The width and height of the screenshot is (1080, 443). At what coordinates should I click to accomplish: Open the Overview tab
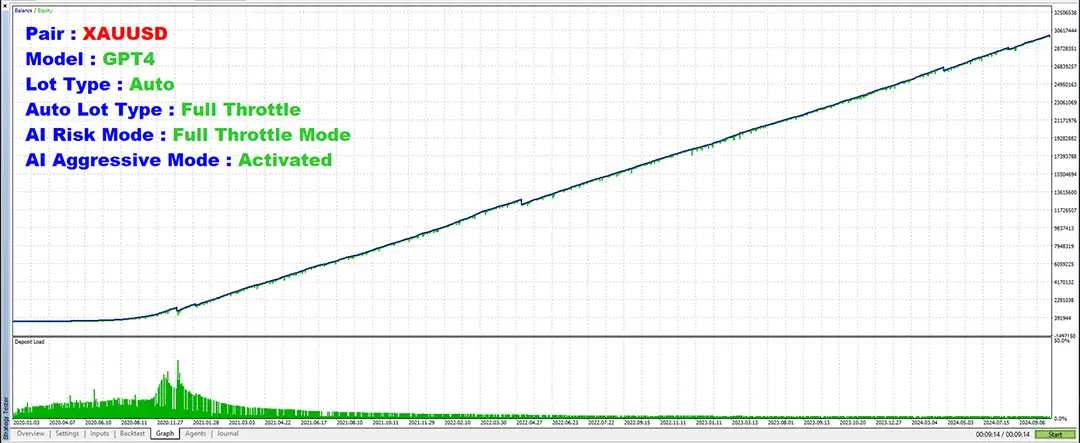click(30, 434)
